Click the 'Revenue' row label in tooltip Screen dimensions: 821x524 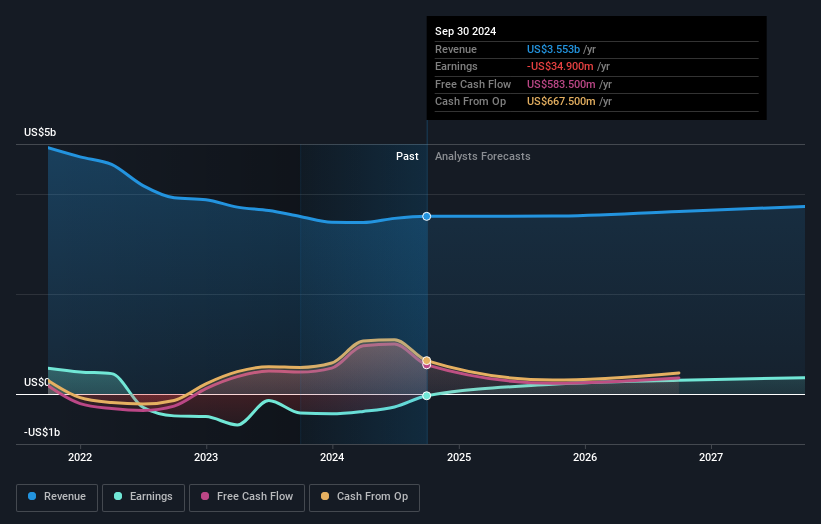[456, 49]
